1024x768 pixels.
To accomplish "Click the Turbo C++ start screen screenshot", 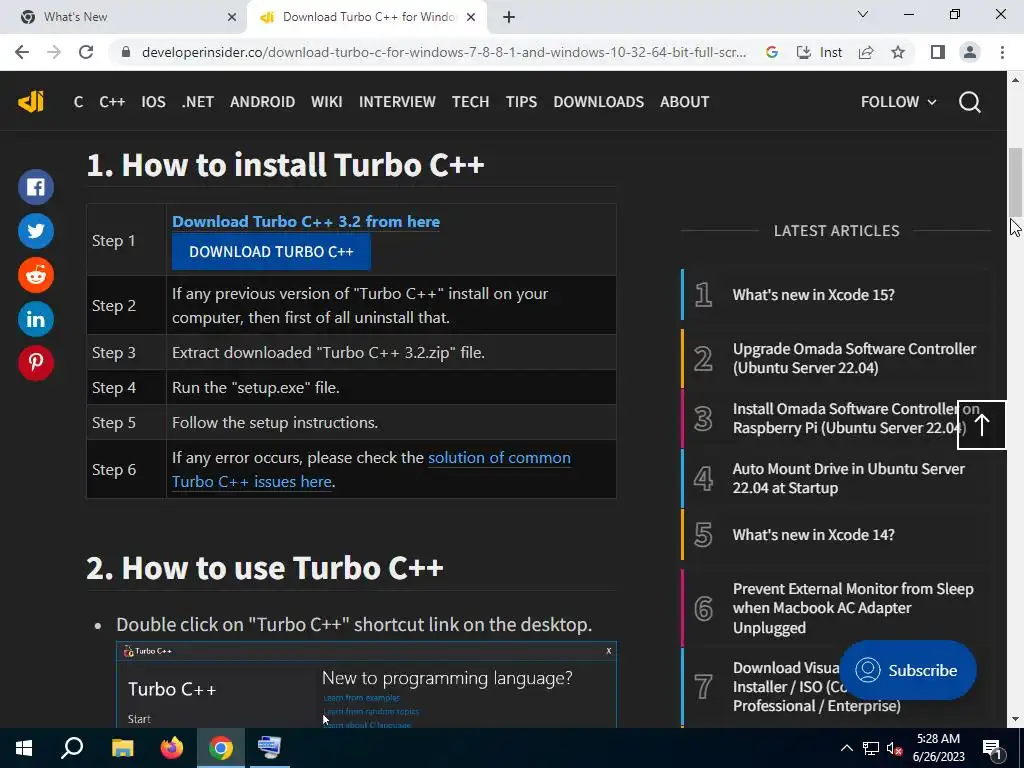I will [366, 684].
